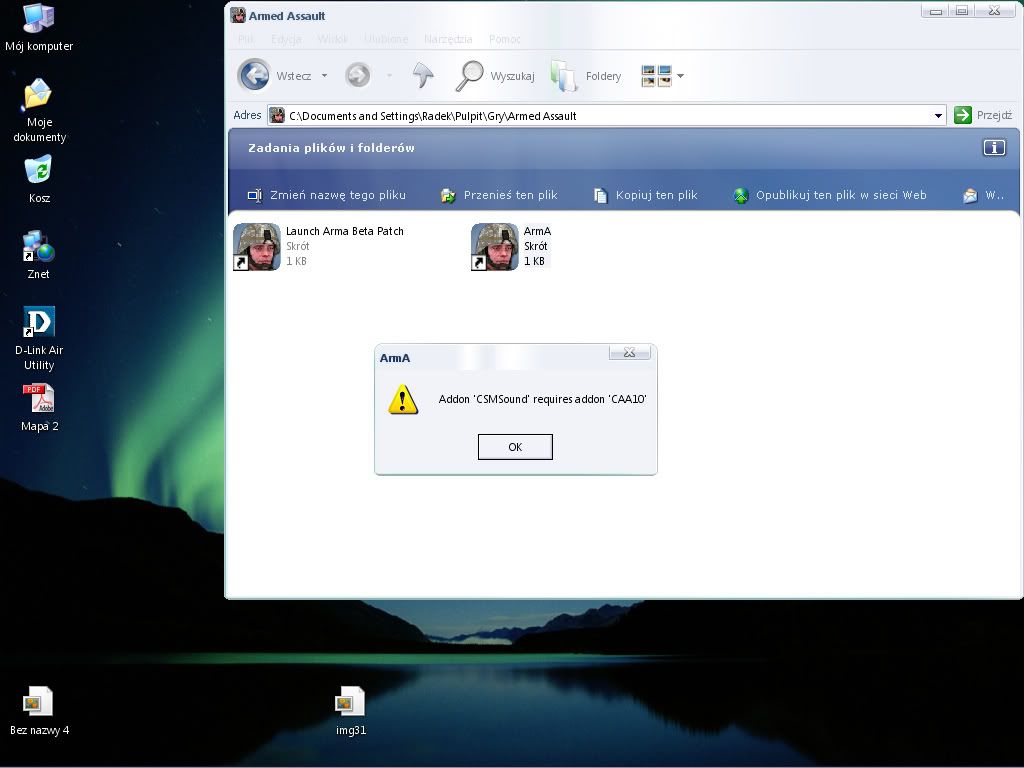
Task: Open the Edycja menu
Action: 286,39
